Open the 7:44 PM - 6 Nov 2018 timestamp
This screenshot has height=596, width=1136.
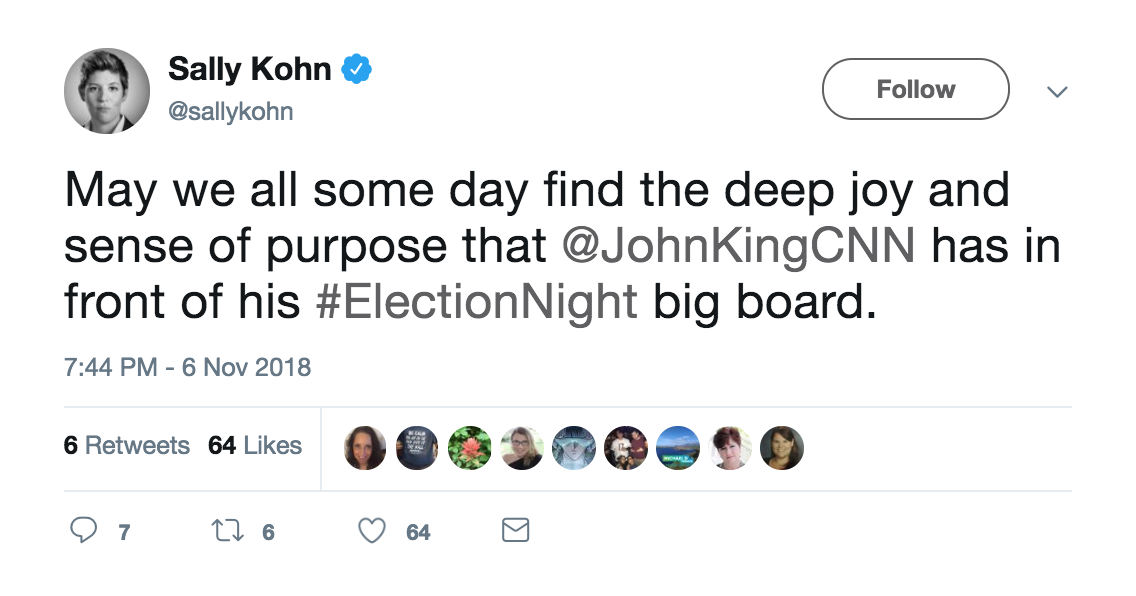click(187, 367)
